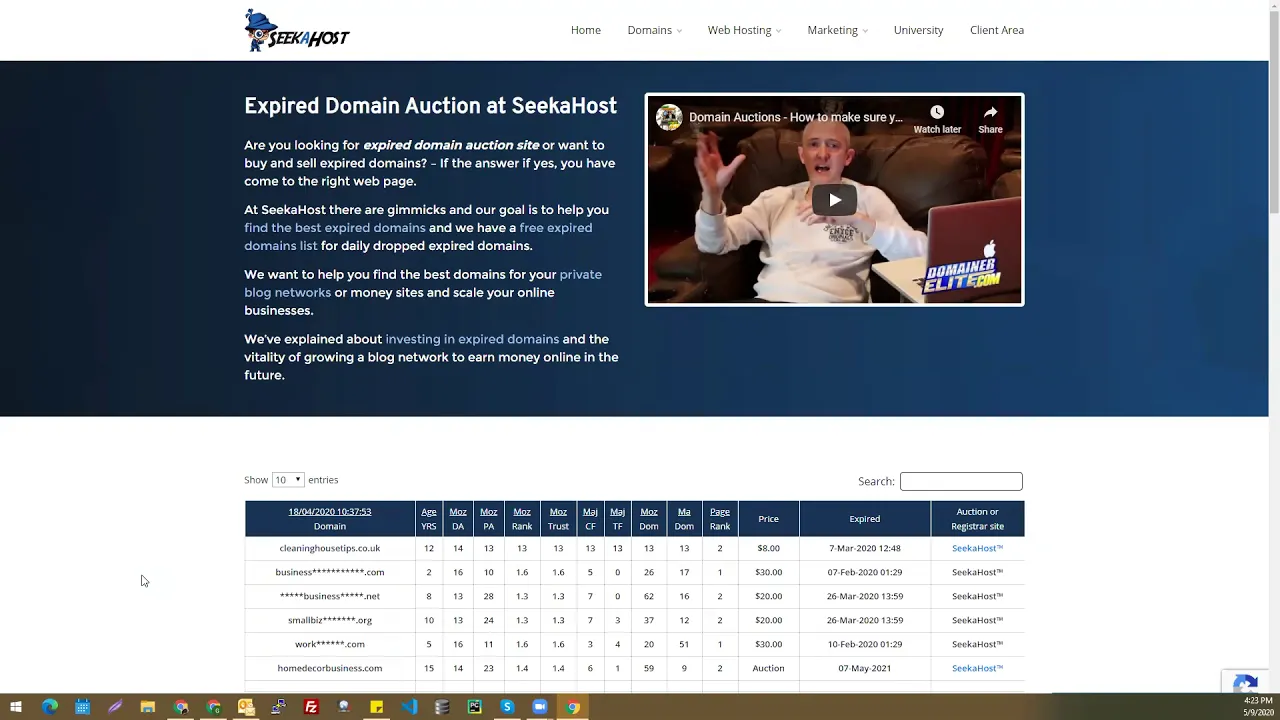Sort by Price column header
The width and height of the screenshot is (1280, 720).
768,518
